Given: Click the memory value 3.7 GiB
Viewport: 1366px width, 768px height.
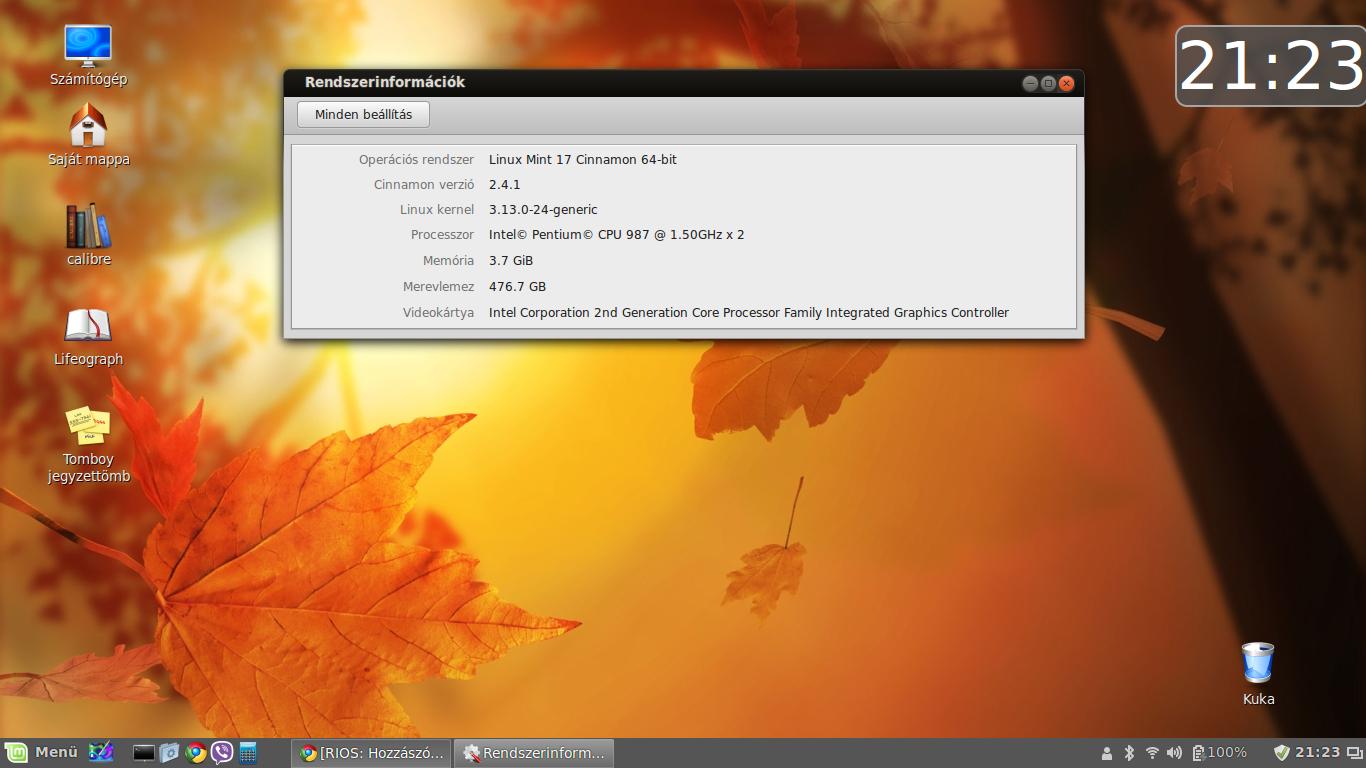Looking at the screenshot, I should coord(511,261).
